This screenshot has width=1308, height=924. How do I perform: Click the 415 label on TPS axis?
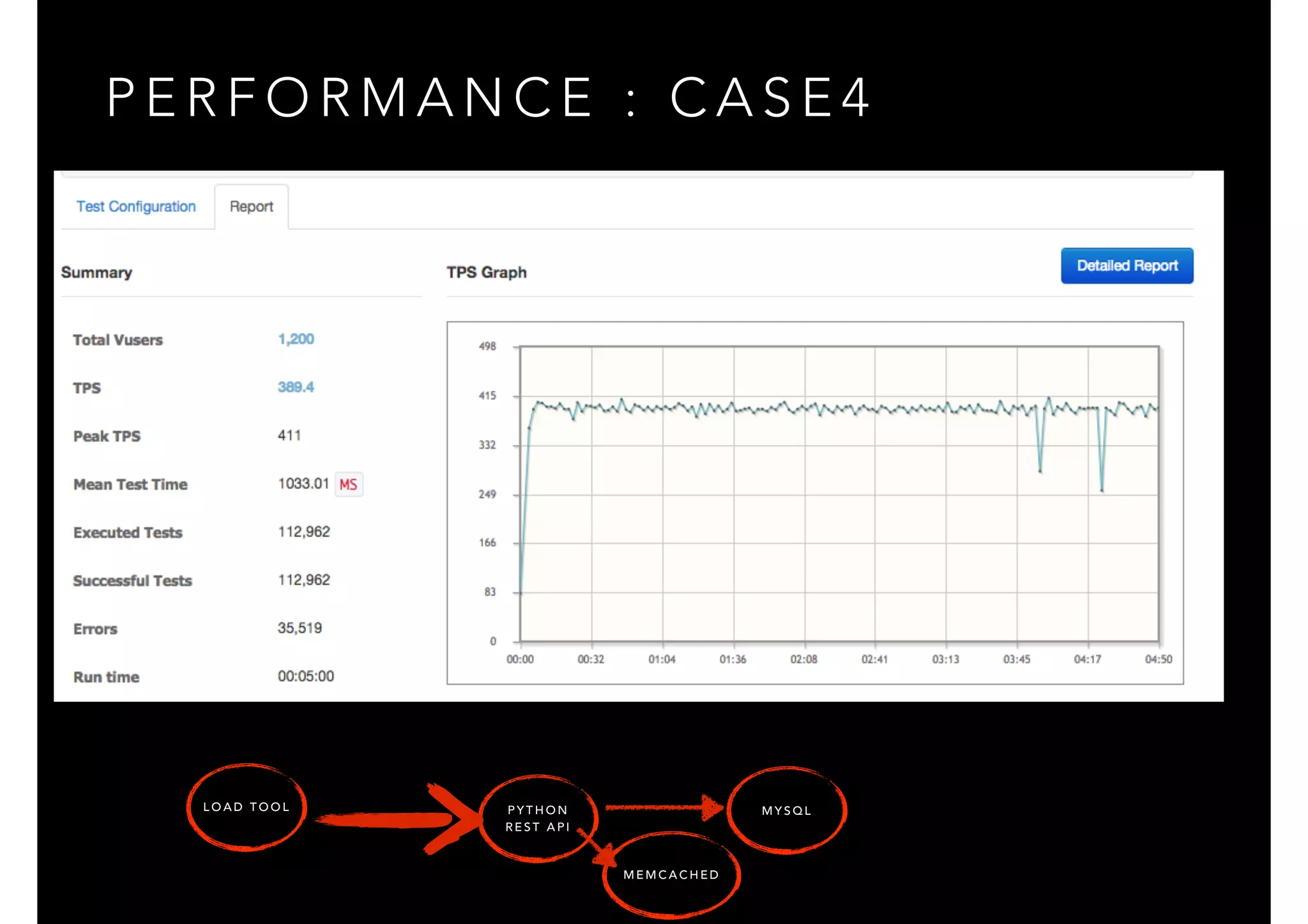click(487, 396)
